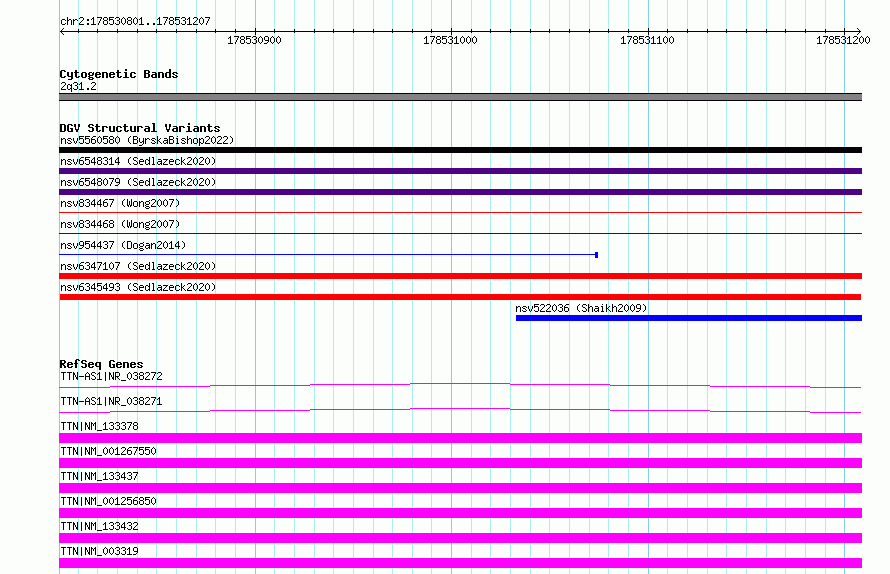Click the 178531100 ruler tick label

(647, 40)
